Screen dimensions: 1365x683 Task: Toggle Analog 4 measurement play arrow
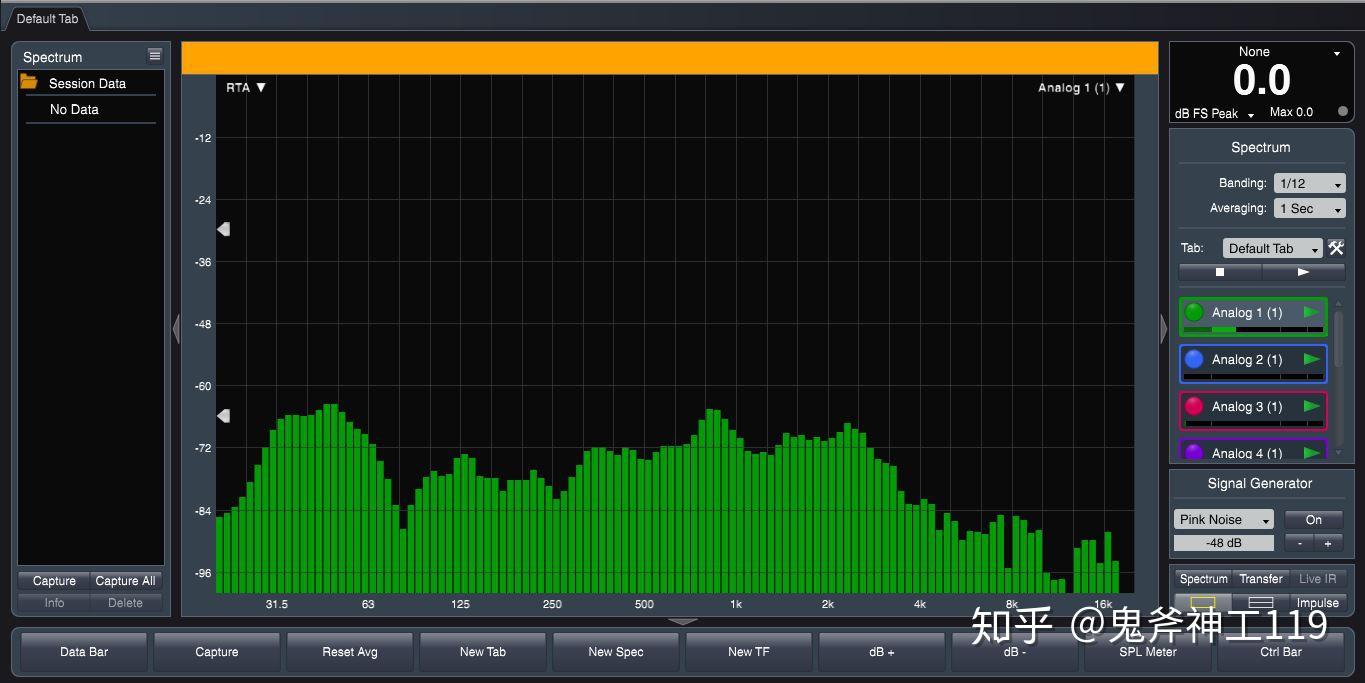pyautogui.click(x=1311, y=452)
